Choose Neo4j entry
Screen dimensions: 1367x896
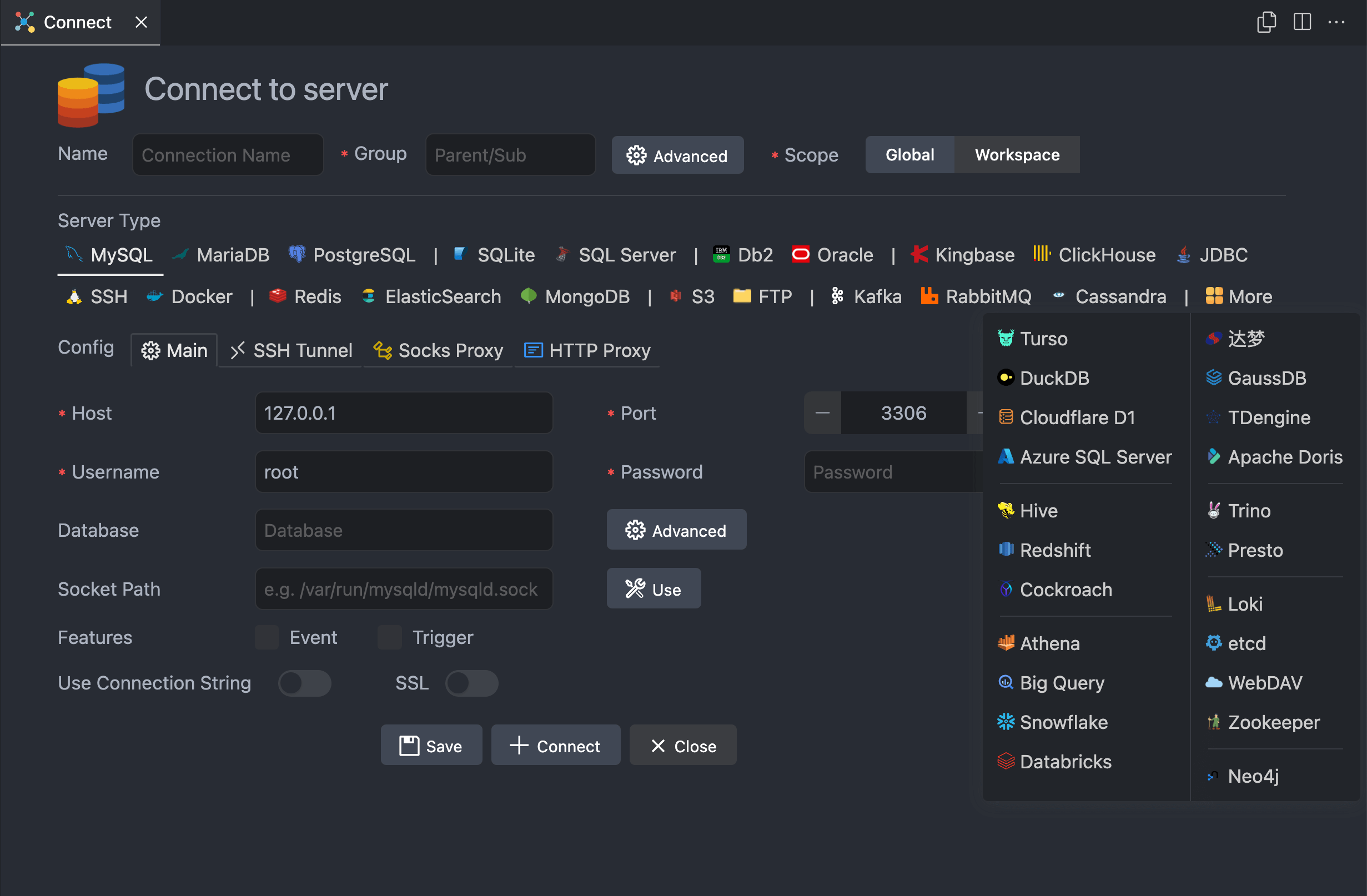tap(1243, 777)
